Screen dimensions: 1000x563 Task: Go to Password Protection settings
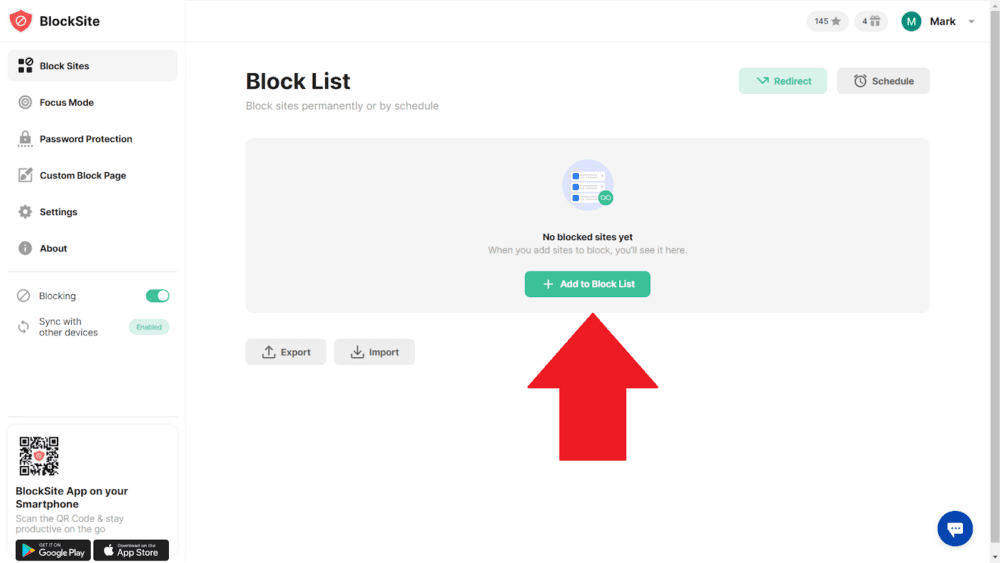click(x=85, y=139)
